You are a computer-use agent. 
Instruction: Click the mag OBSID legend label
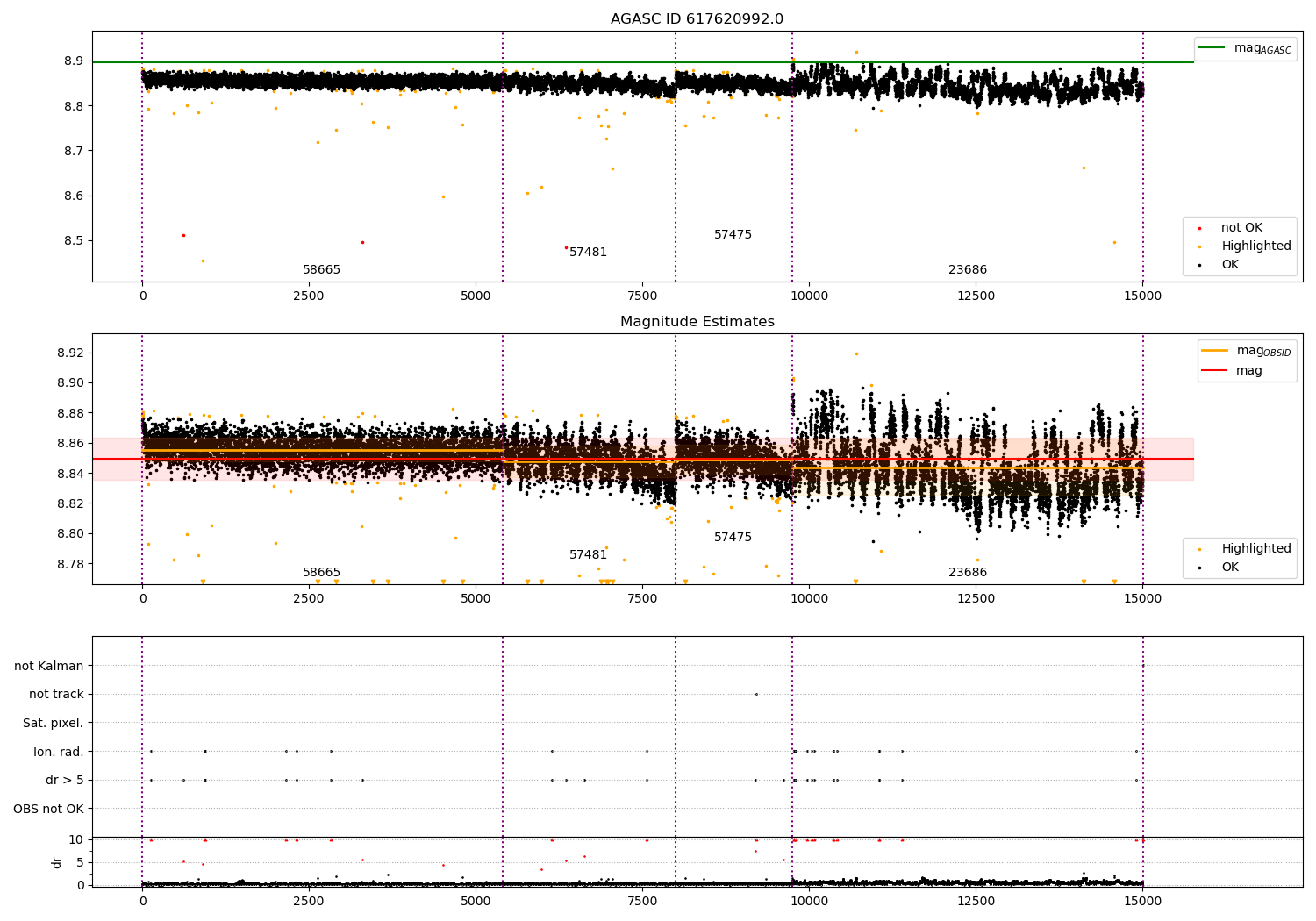point(1263,351)
